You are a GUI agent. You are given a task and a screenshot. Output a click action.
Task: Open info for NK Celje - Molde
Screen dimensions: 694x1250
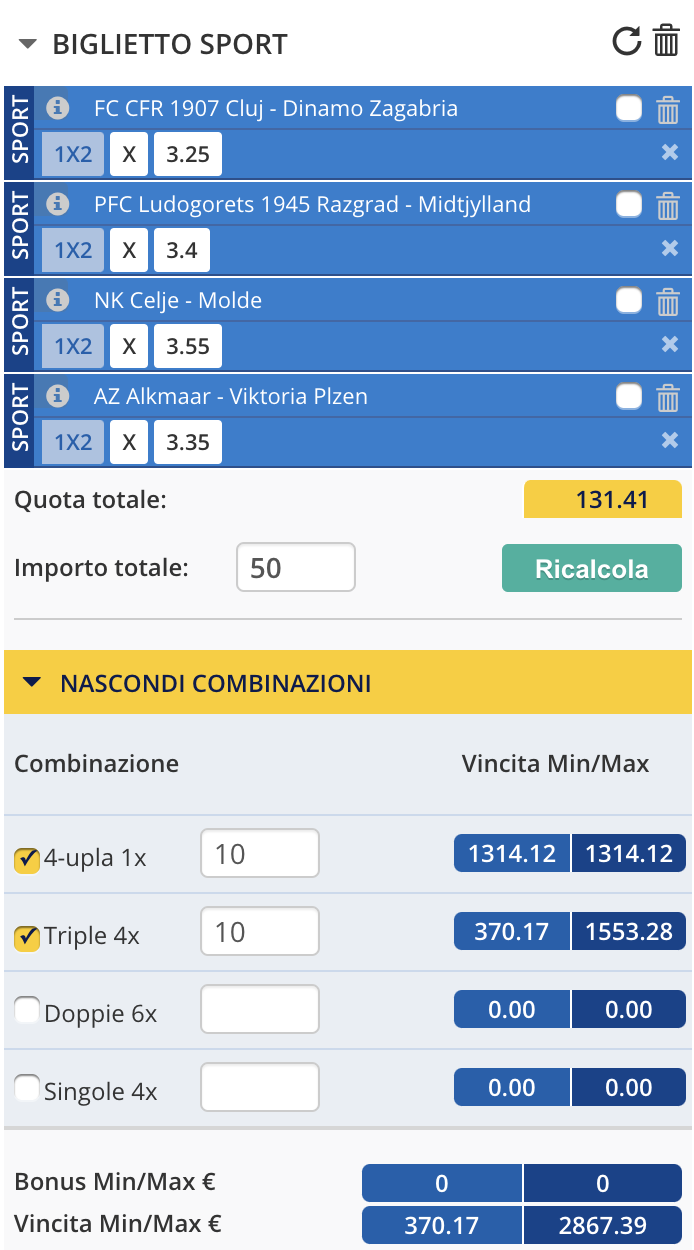[x=59, y=300]
